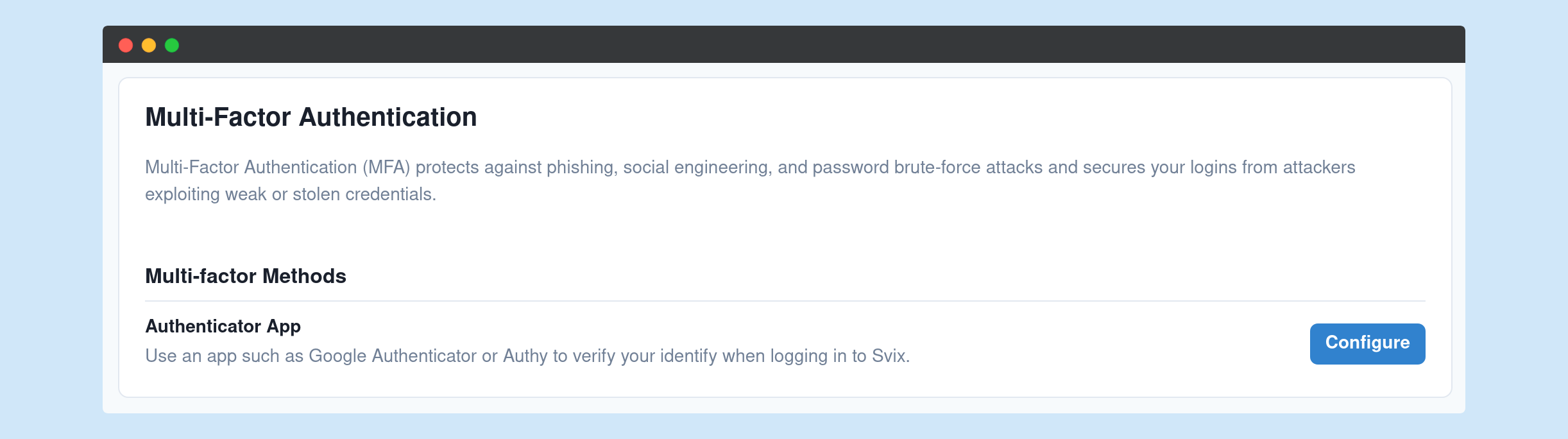Close the window with the red button
The width and height of the screenshot is (1568, 439).
[x=126, y=45]
